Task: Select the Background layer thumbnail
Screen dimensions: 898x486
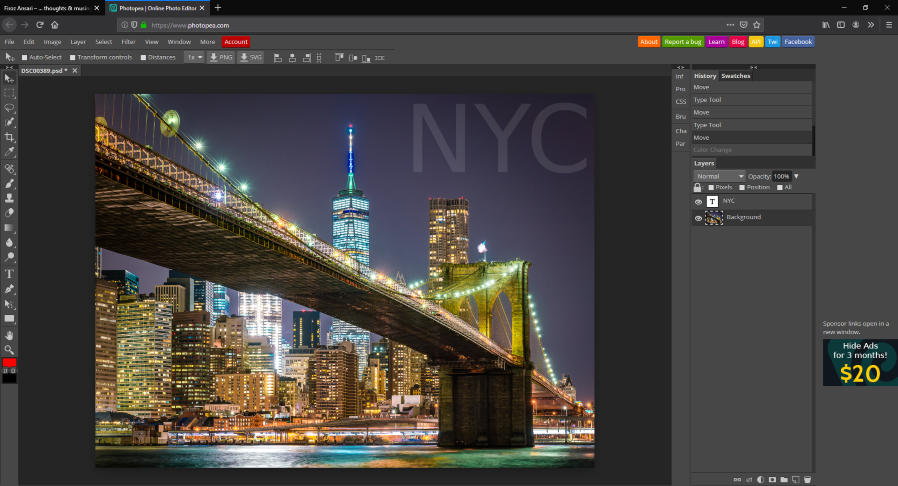Action: tap(714, 218)
